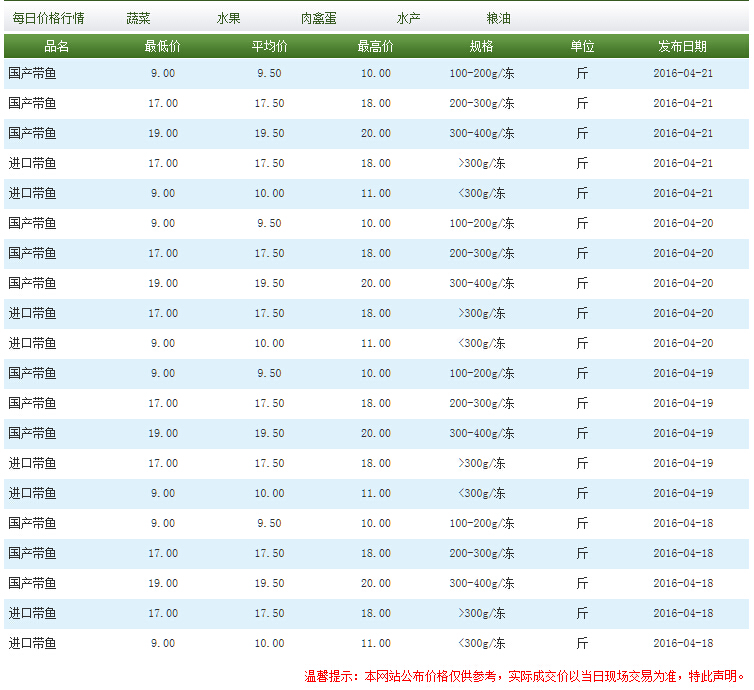The image size is (754, 690).
Task: Click 10.00 average price in 2016-04-18 row
Action: pos(269,643)
